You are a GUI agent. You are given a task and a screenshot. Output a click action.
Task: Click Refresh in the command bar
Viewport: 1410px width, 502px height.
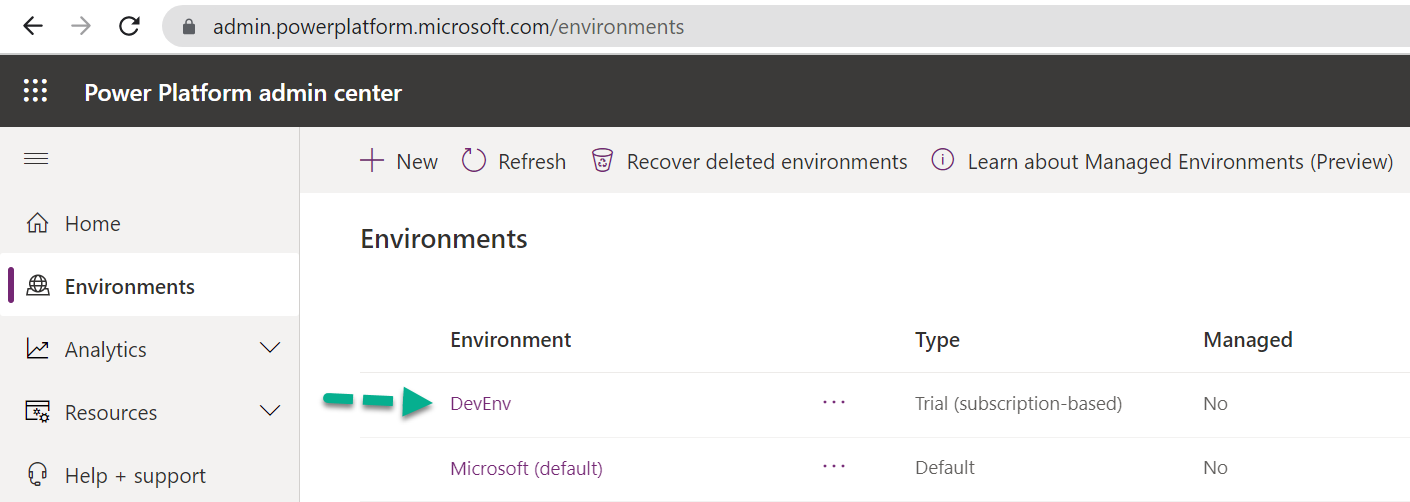pos(514,161)
